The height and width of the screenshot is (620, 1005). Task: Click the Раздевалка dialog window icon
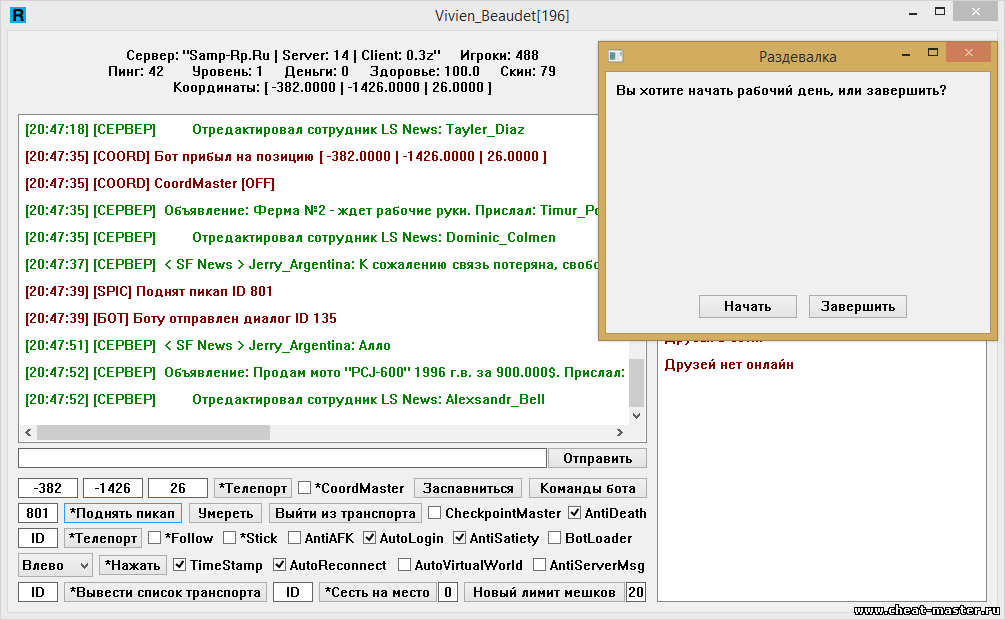click(616, 57)
